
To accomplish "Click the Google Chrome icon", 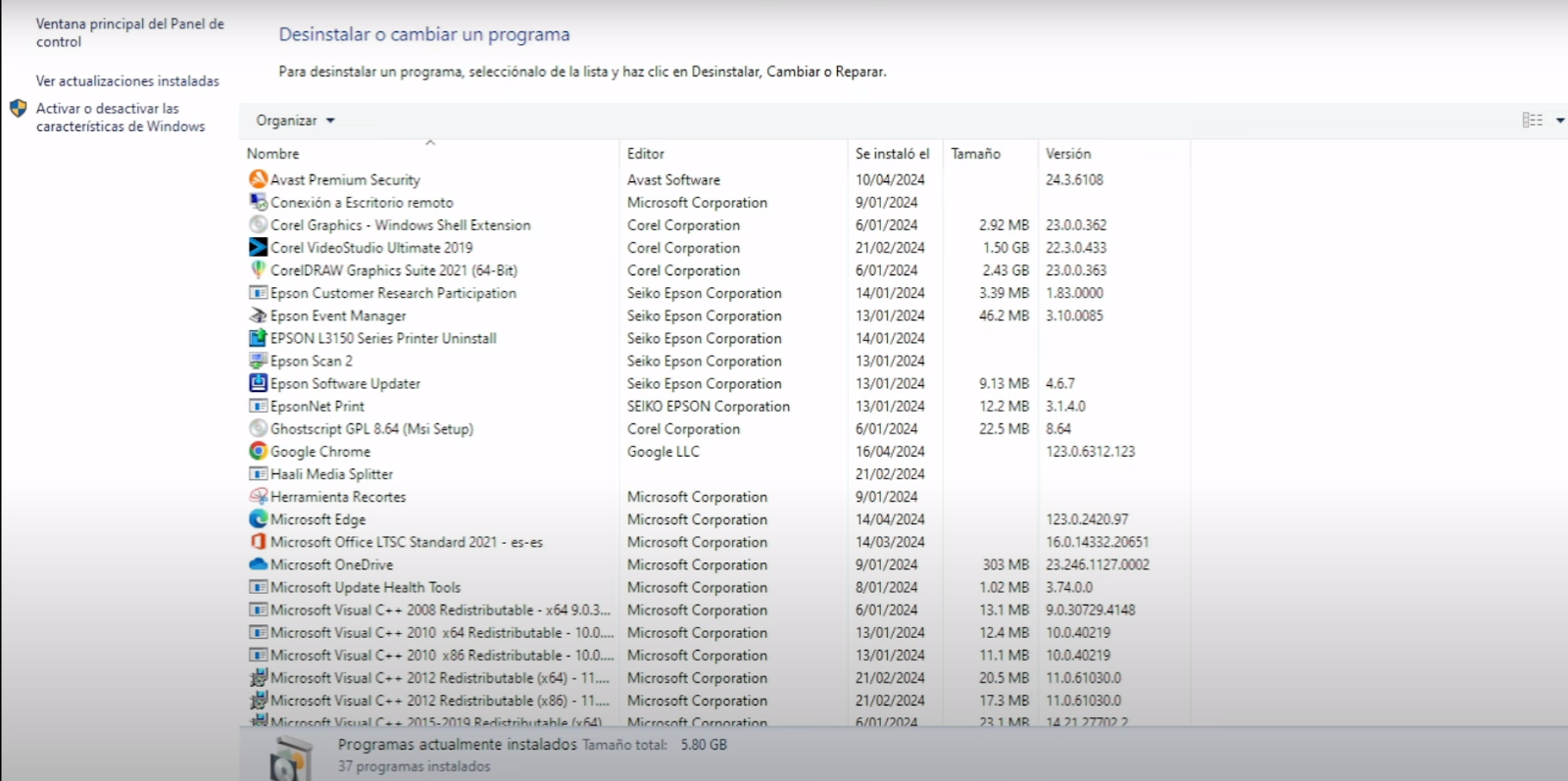I will 258,451.
